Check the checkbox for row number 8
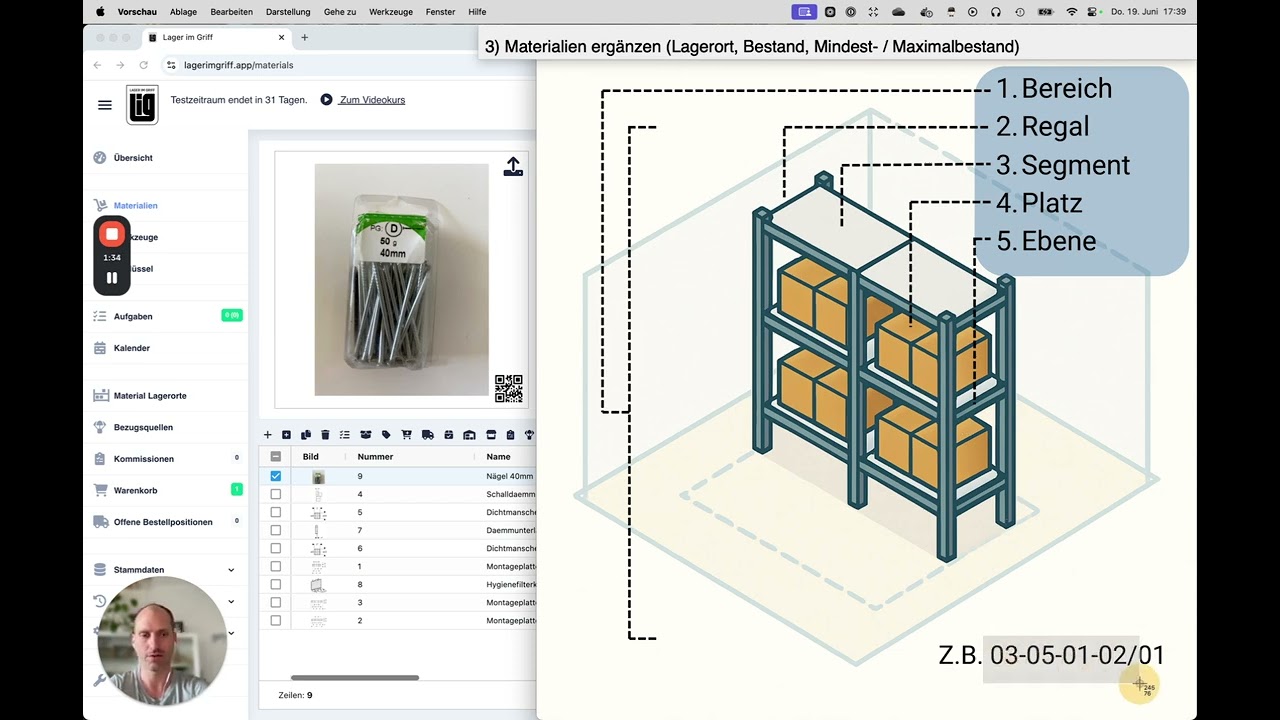1280x720 pixels. click(x=276, y=584)
